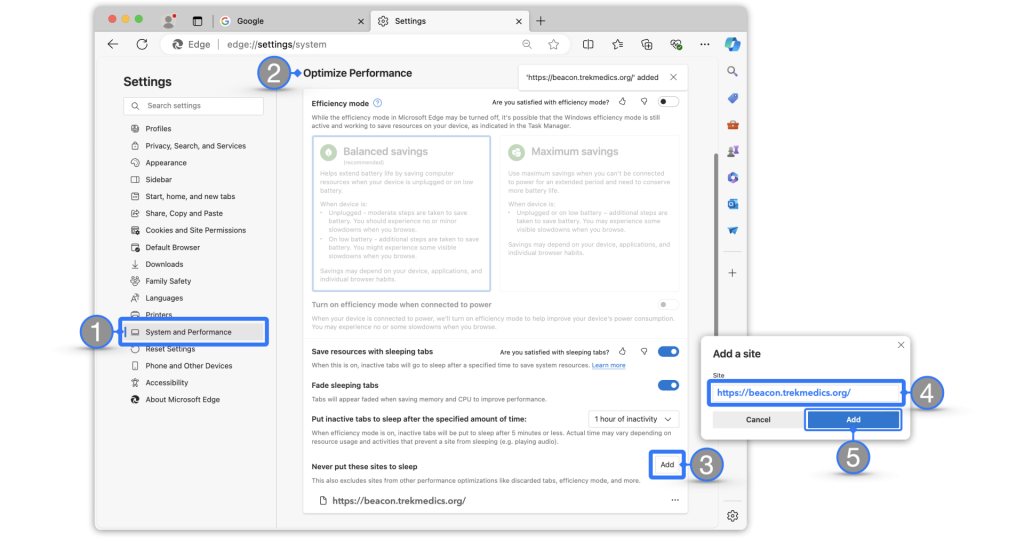Open Browser essentials heart icon
The height and width of the screenshot is (539, 1024).
(x=676, y=44)
